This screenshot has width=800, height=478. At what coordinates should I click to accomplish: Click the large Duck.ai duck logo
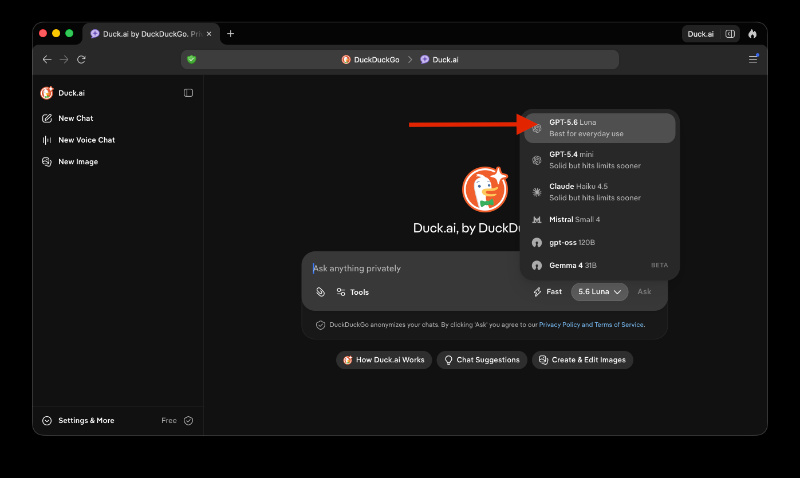[x=485, y=189]
